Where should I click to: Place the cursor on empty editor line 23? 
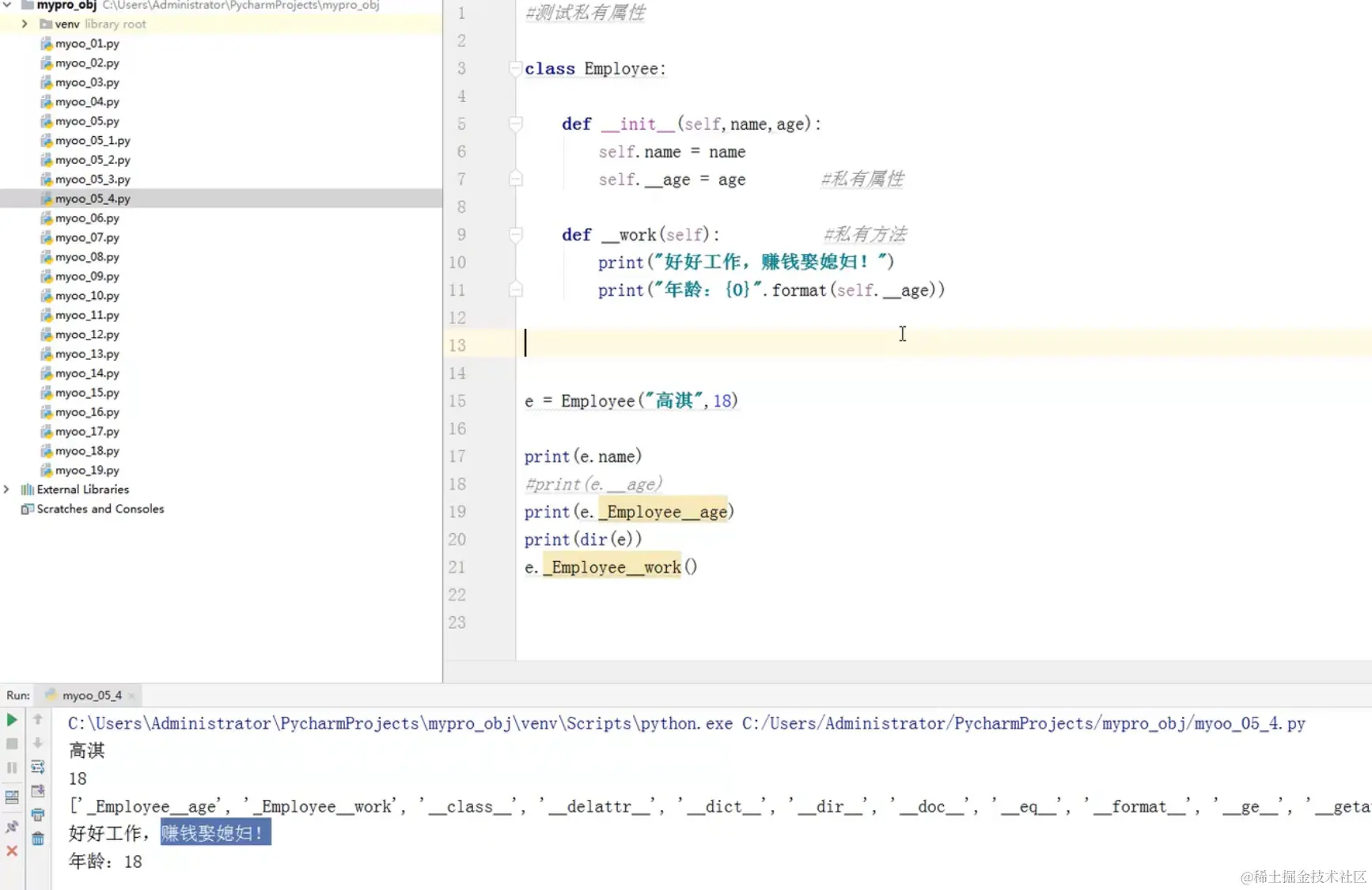click(943, 623)
